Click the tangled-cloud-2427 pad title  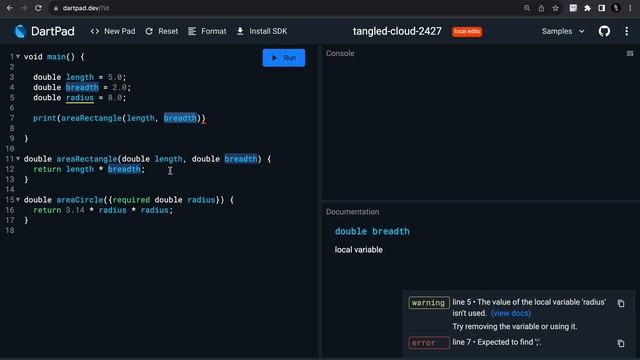(397, 31)
